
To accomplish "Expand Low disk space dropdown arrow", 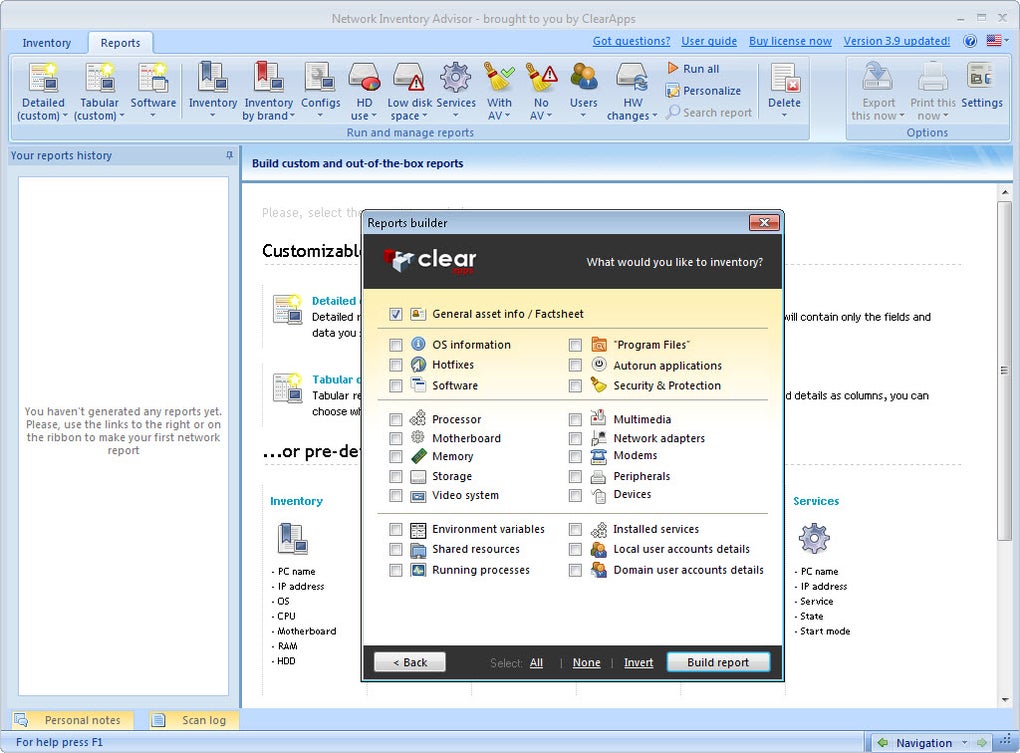I will tap(425, 116).
